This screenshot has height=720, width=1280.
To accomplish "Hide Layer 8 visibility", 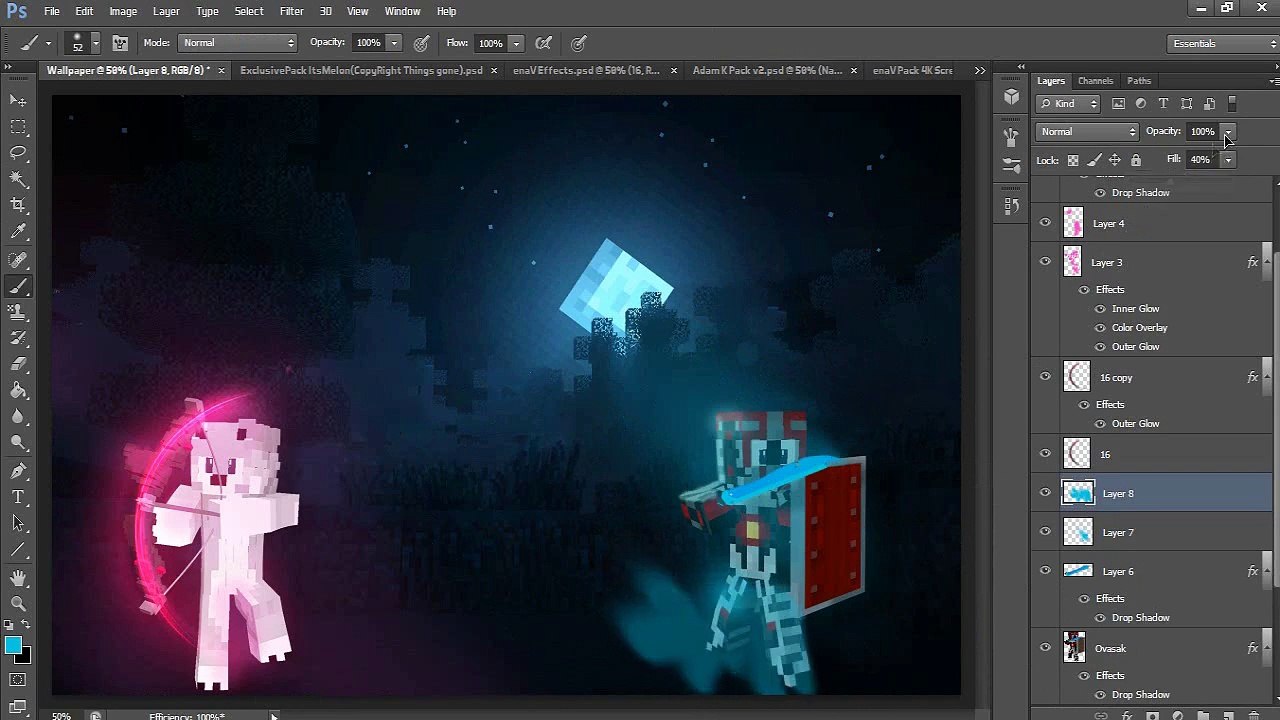I will click(x=1045, y=493).
